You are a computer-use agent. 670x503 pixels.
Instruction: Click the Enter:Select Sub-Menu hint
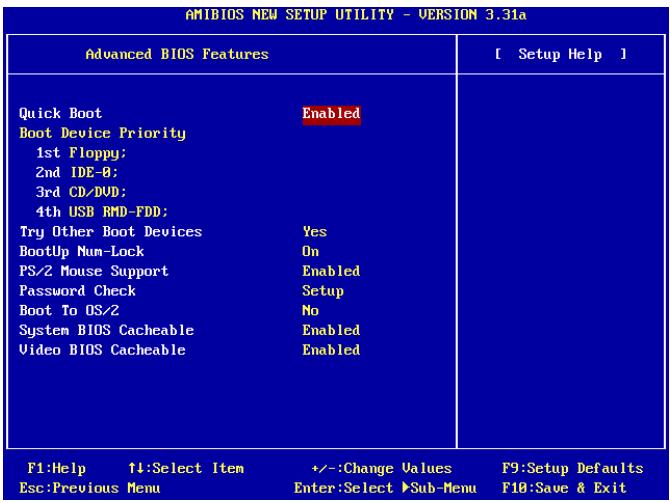click(x=385, y=488)
